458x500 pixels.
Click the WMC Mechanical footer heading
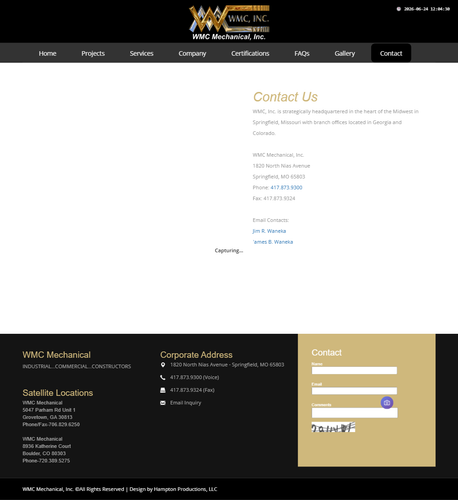[x=56, y=355]
